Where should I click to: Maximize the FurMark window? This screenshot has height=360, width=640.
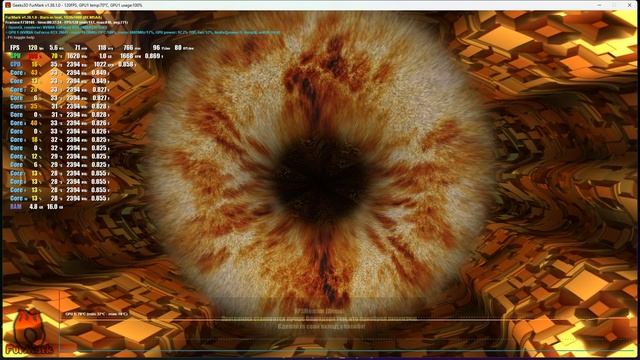[x=614, y=5]
